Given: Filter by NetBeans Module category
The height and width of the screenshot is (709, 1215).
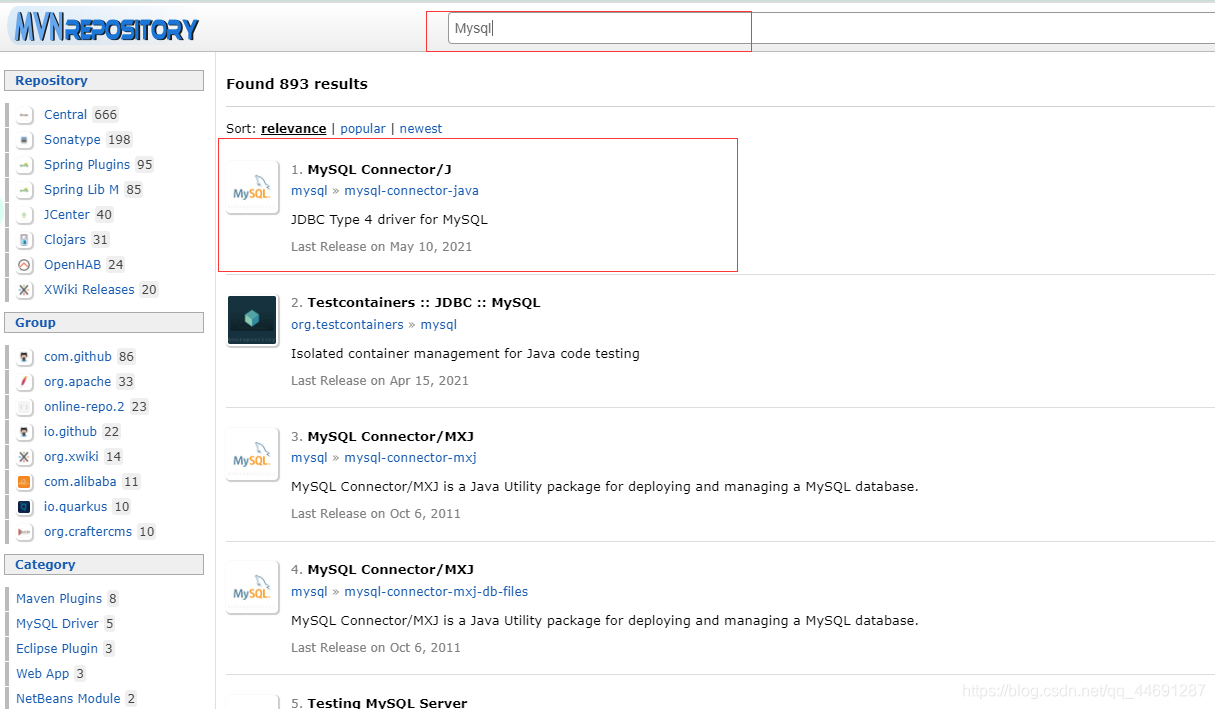Looking at the screenshot, I should point(68,699).
